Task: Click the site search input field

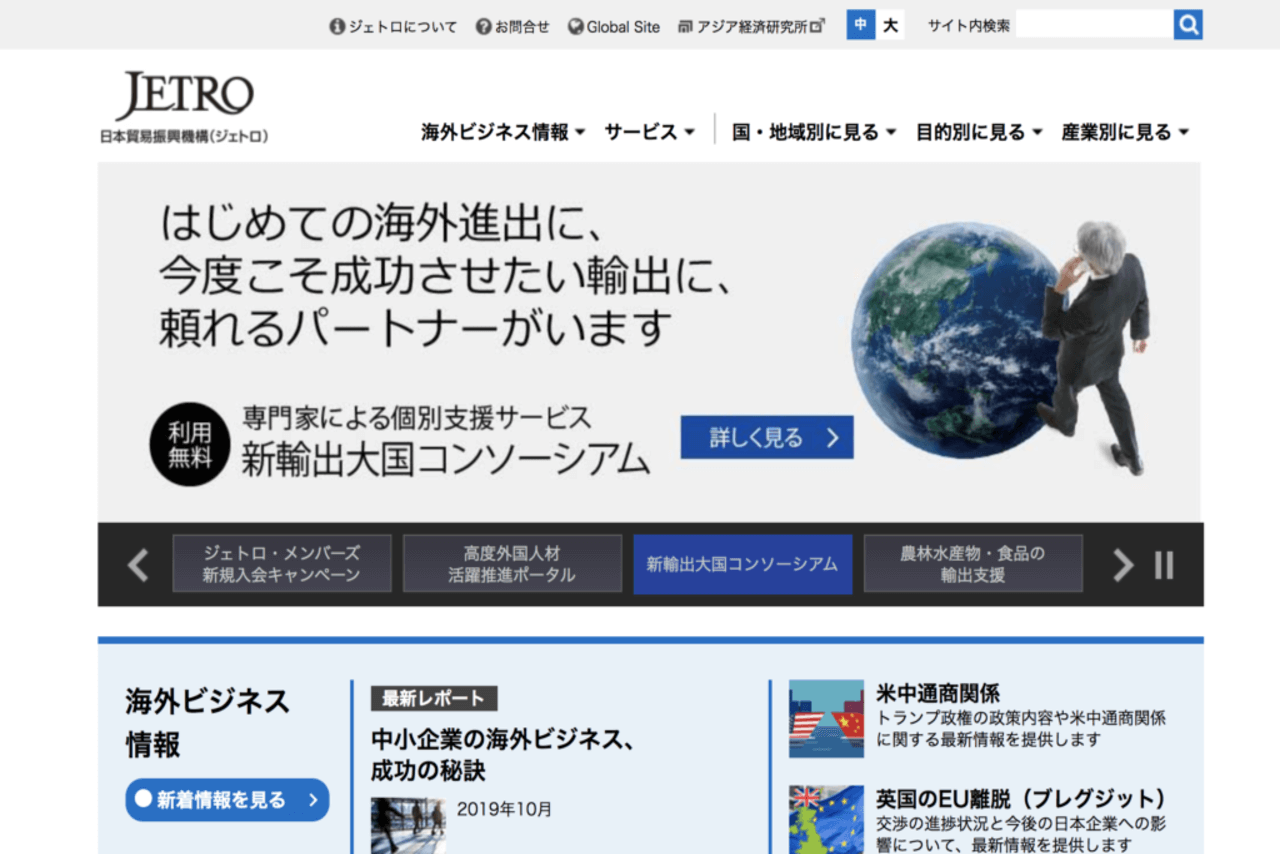Action: point(1095,25)
